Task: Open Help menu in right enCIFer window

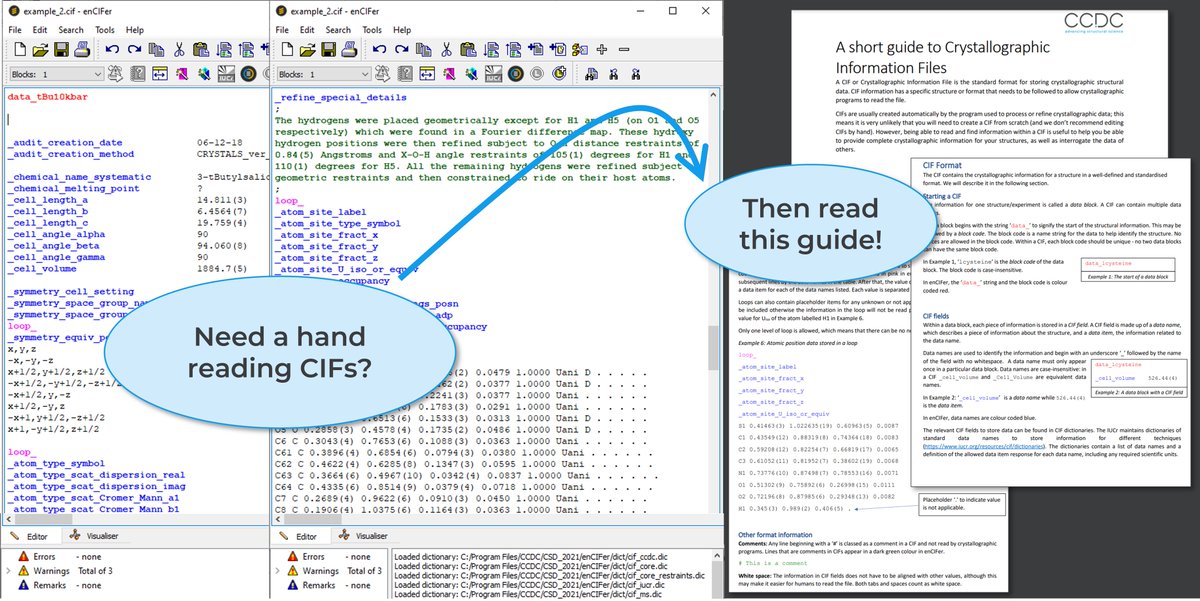Action: [403, 30]
